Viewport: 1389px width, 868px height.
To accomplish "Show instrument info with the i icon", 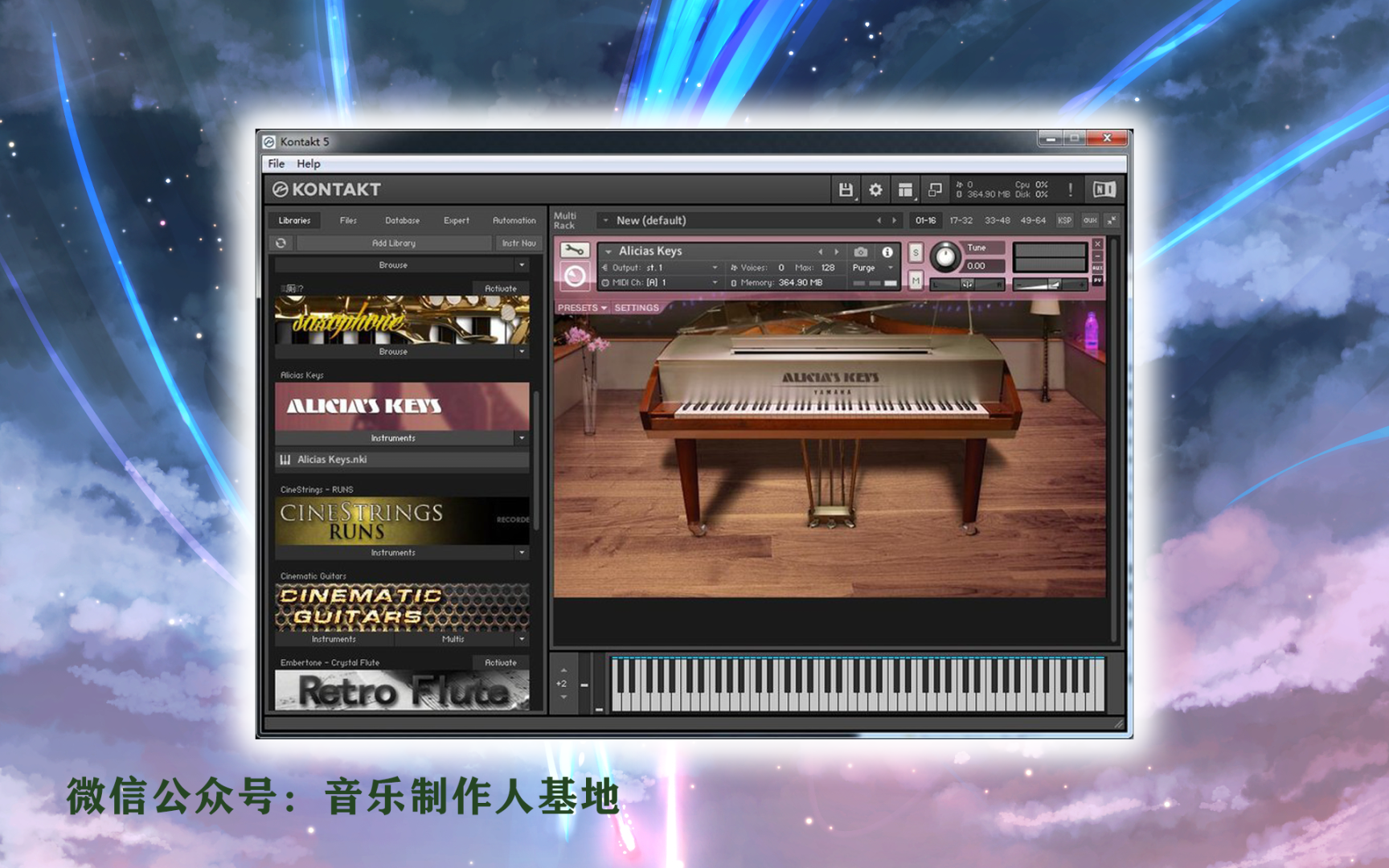I will point(887,252).
